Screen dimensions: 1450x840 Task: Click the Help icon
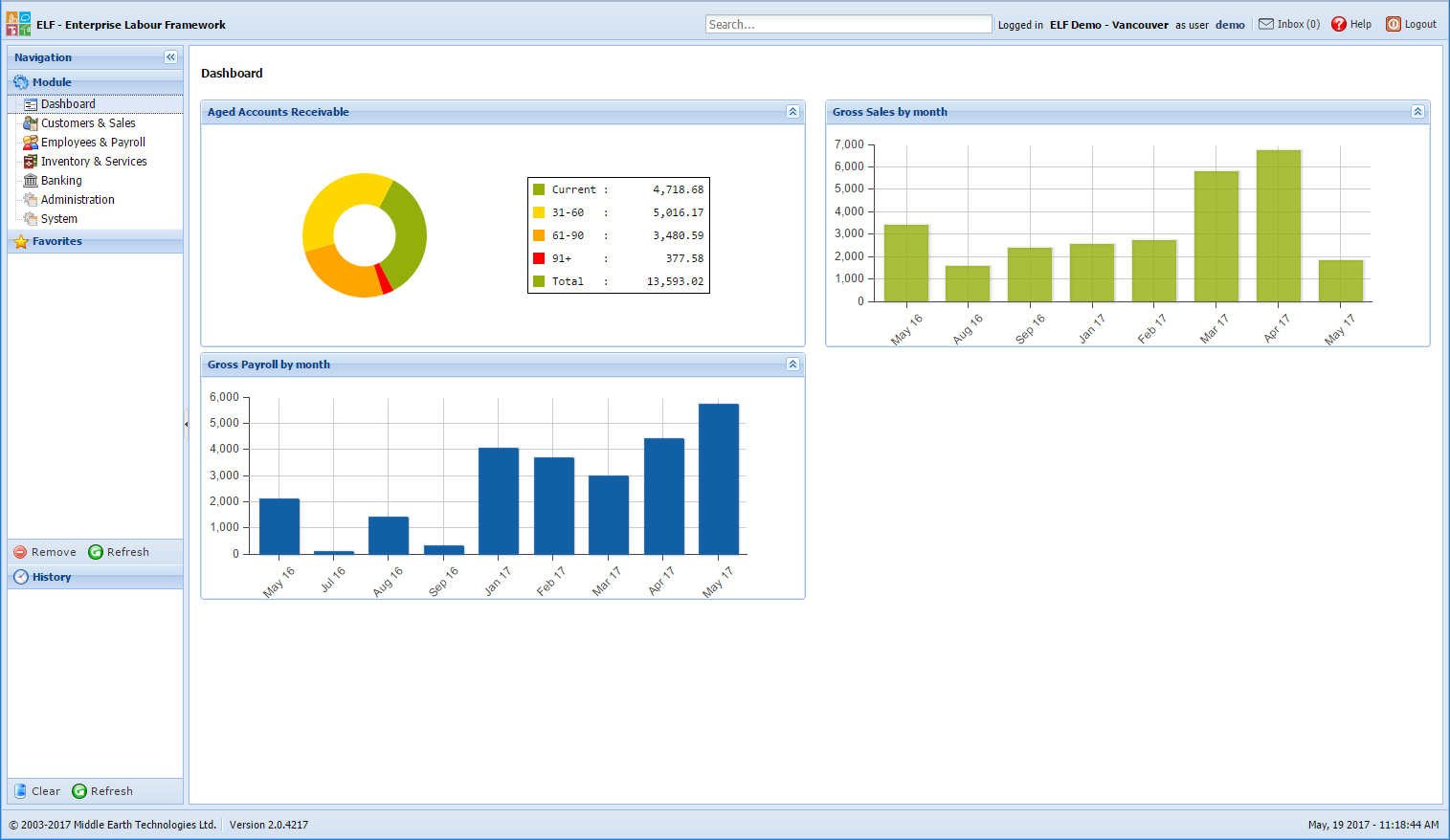coord(1339,24)
